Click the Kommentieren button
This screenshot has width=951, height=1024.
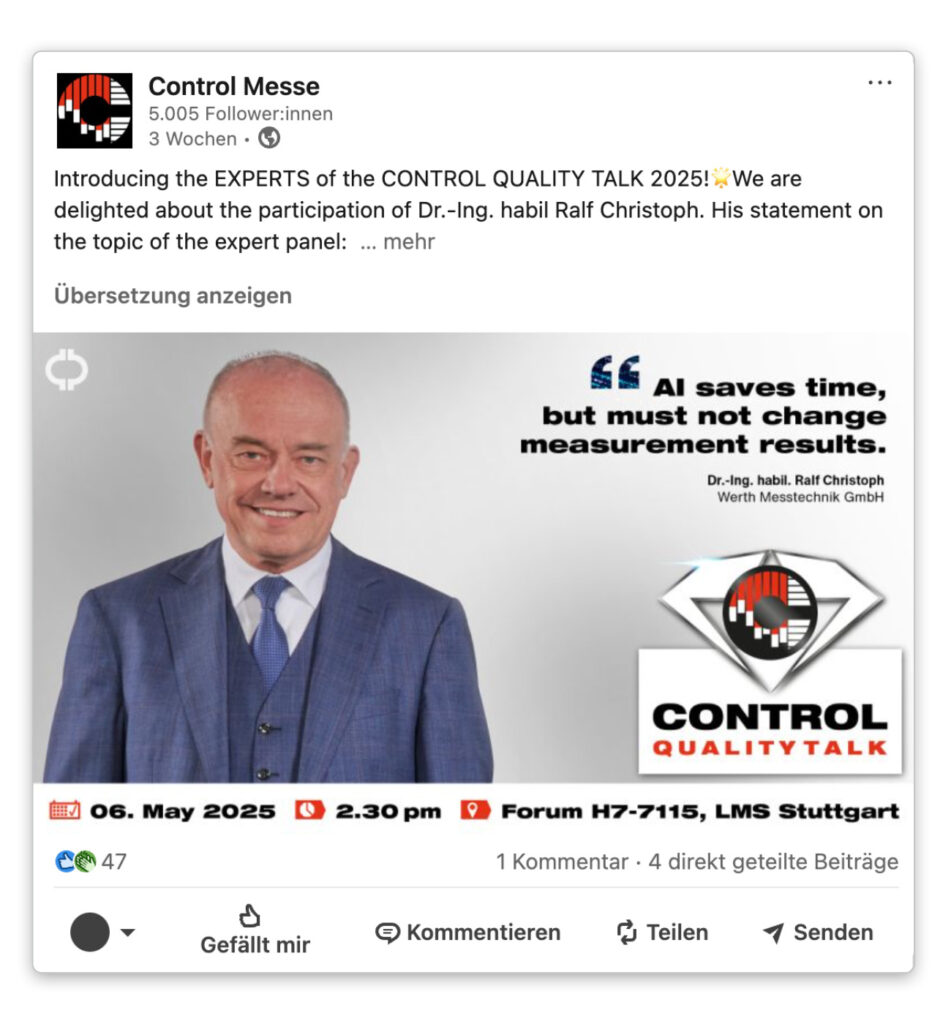[x=468, y=933]
